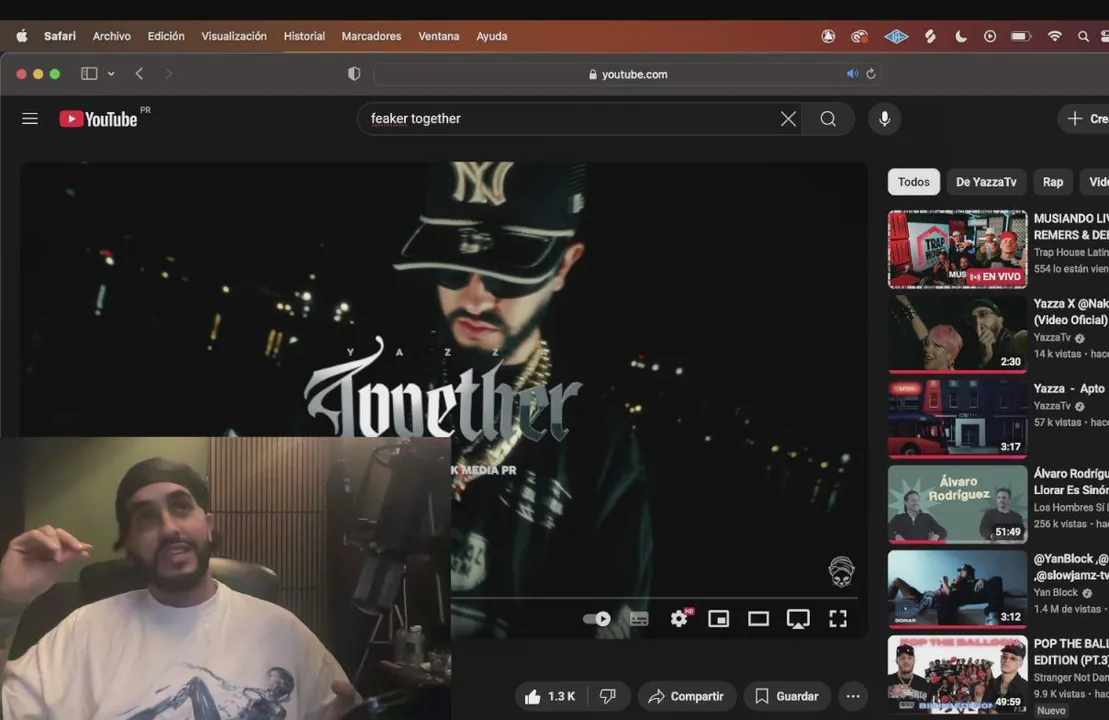
Task: Open the Safari privacy shield icon
Action: click(354, 74)
